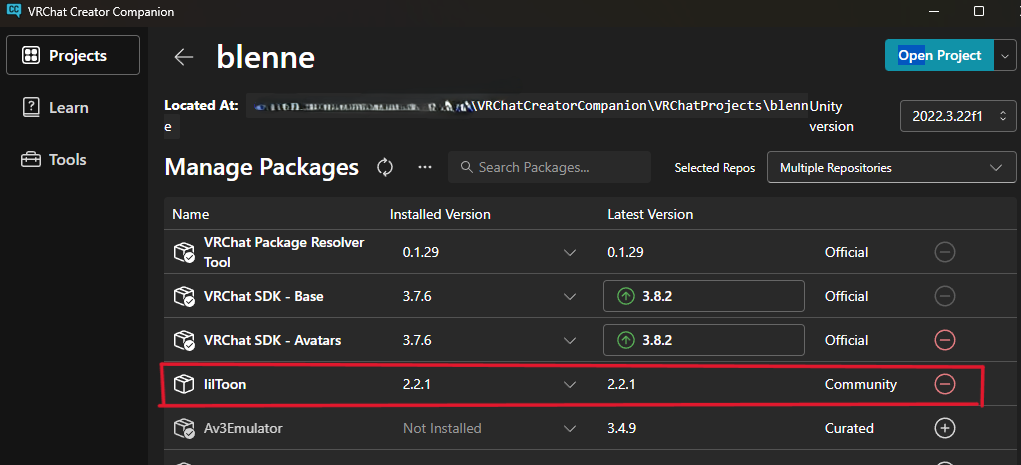
Task: Open VRChat SDK - Base version dropdown
Action: tap(570, 296)
